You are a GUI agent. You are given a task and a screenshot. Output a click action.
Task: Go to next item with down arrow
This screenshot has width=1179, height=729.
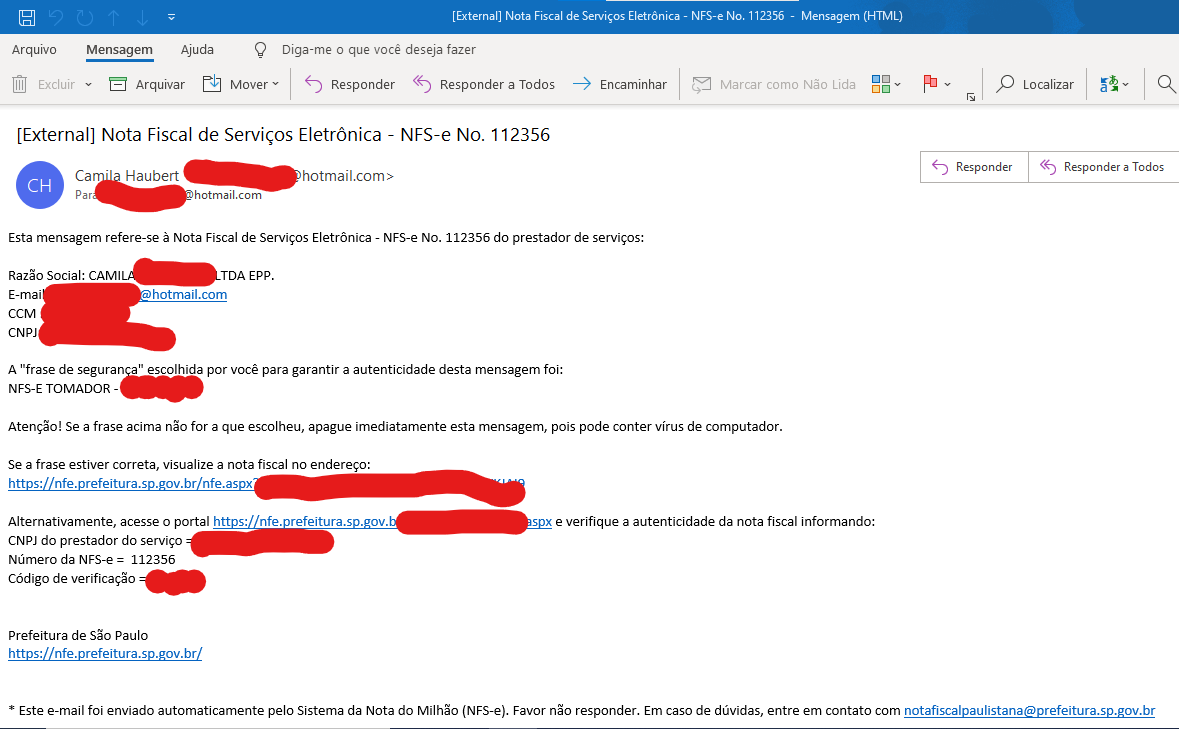click(143, 17)
